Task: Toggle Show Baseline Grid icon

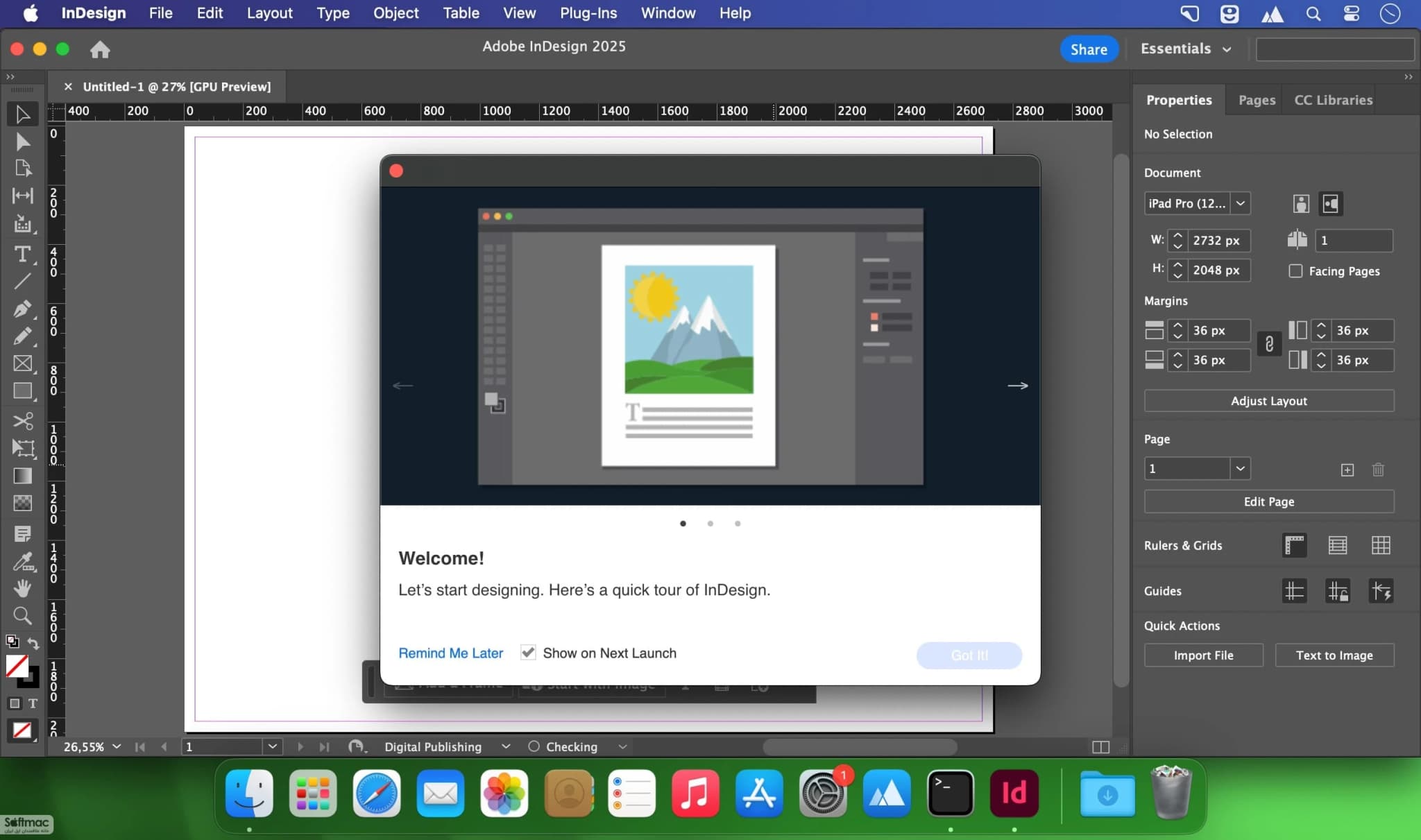Action: point(1338,545)
